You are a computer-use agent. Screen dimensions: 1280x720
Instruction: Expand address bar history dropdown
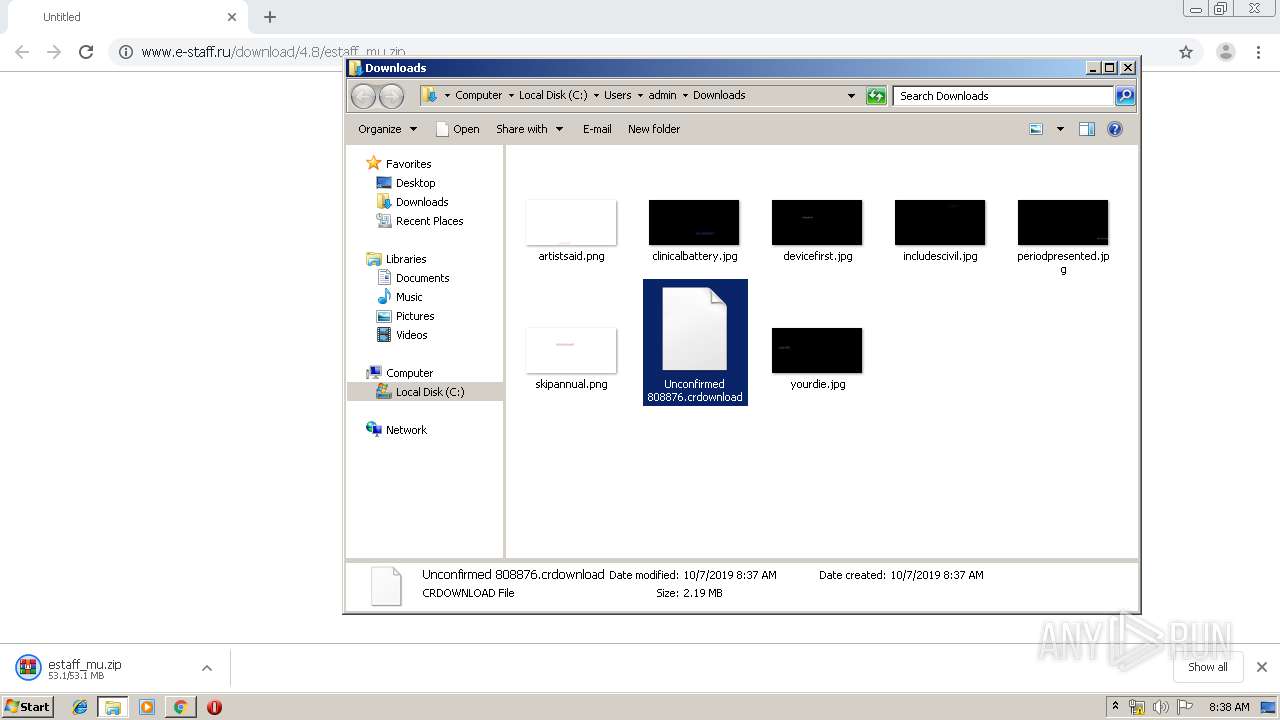[851, 96]
